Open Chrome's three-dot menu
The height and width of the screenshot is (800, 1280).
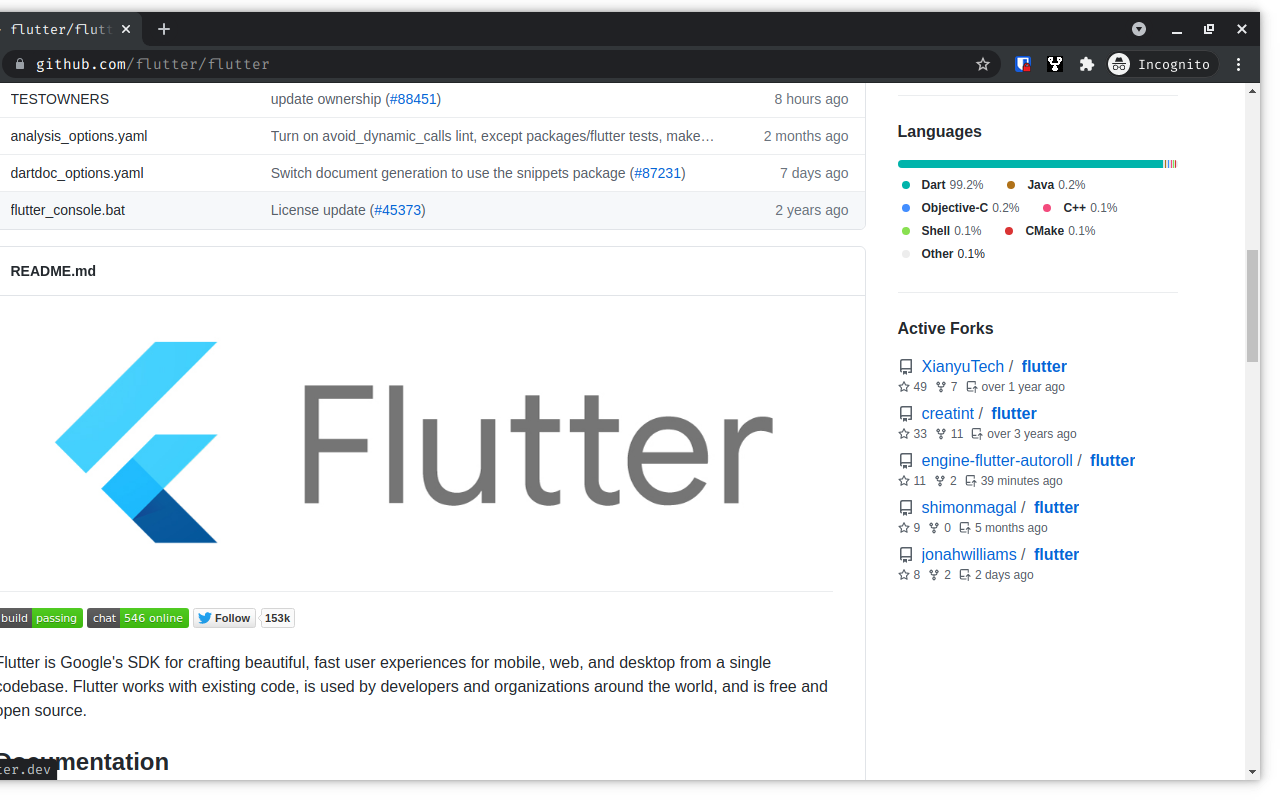pos(1238,64)
